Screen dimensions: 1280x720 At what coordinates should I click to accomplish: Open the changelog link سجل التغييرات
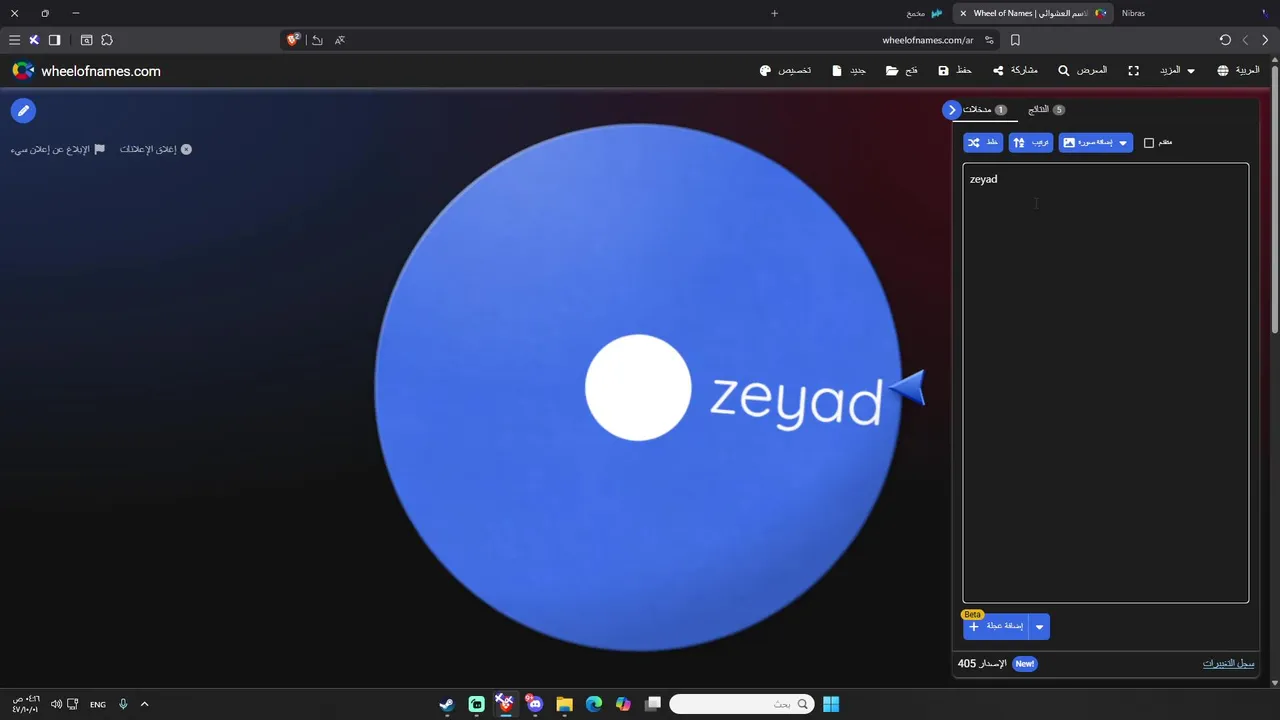1228,664
